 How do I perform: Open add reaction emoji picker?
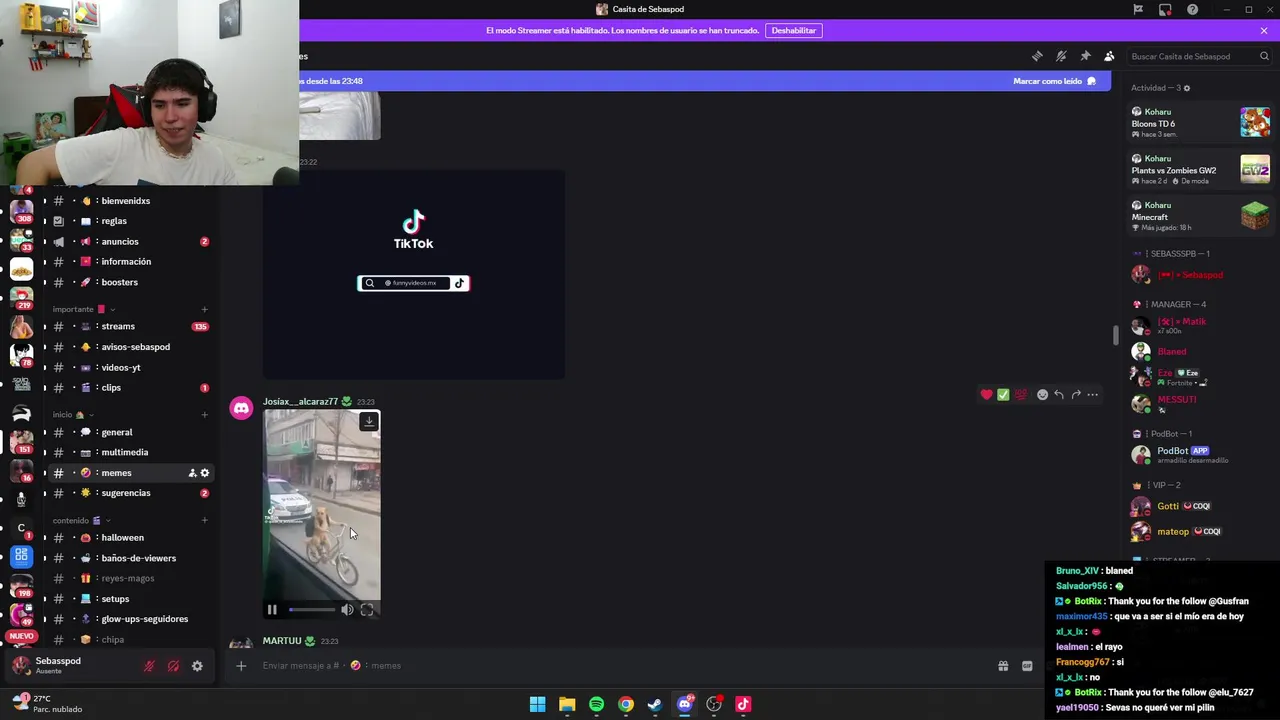click(1042, 395)
